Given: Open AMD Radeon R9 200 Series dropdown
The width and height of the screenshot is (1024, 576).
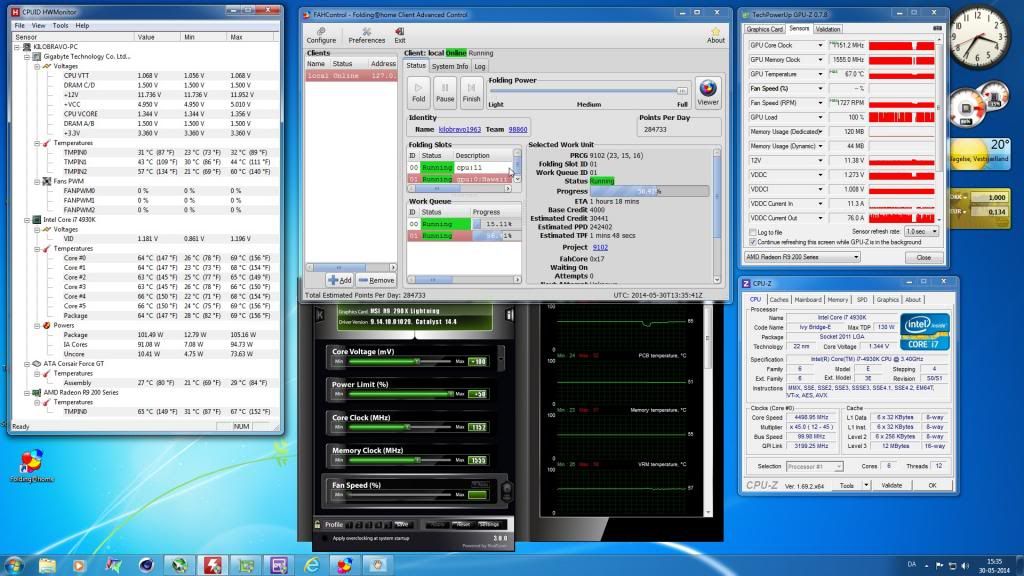Looking at the screenshot, I should click(802, 257).
